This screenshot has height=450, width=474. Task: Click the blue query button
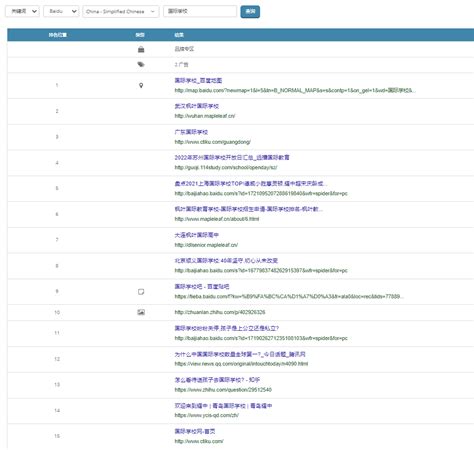pos(250,12)
